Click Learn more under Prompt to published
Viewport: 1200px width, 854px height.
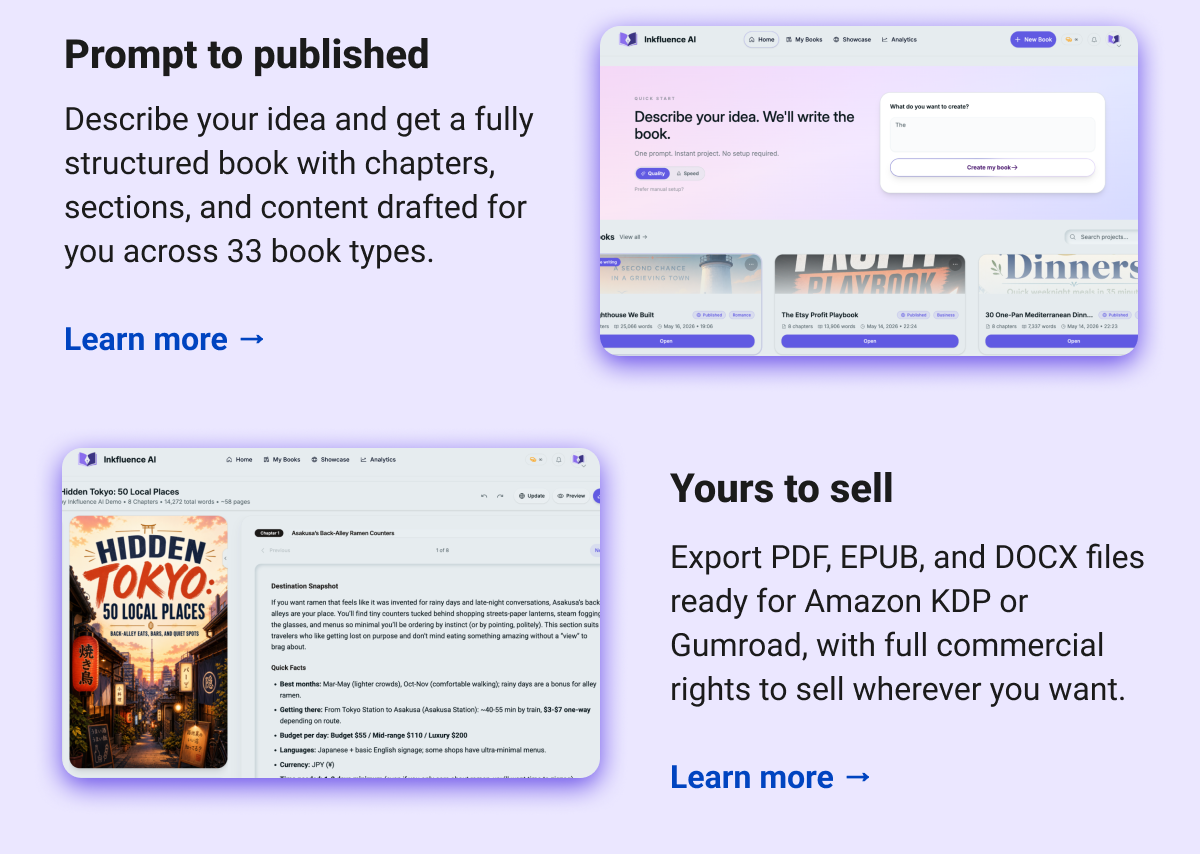click(x=164, y=339)
